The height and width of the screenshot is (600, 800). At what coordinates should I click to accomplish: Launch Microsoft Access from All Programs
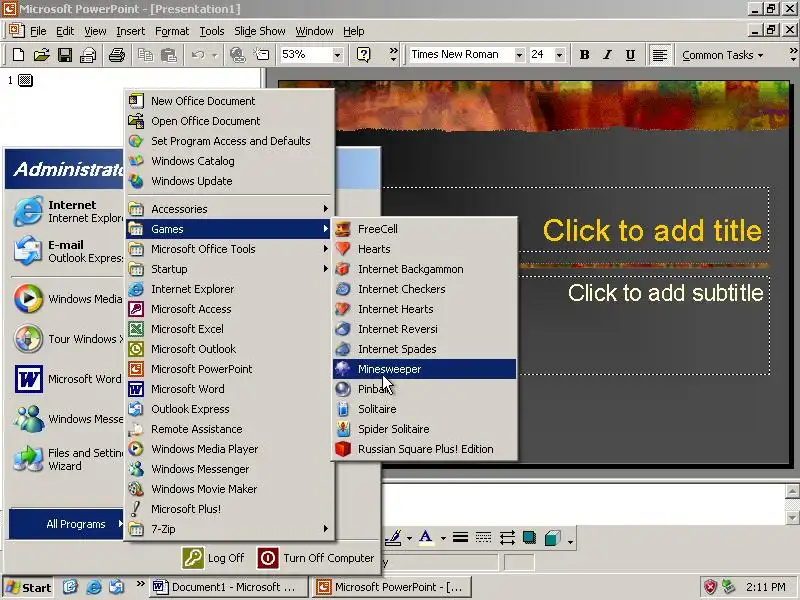pyautogui.click(x=230, y=309)
